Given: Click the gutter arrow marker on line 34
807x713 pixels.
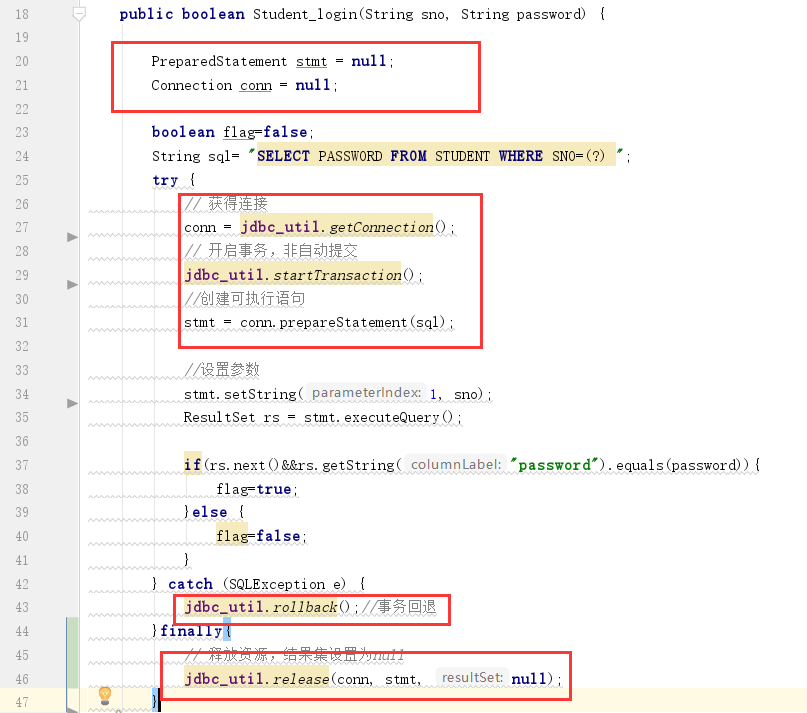Looking at the screenshot, I should [73, 404].
